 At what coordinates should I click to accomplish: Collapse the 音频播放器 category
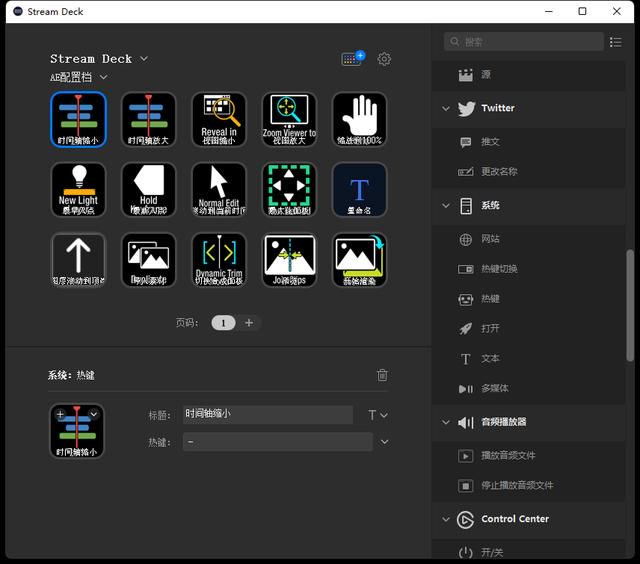pyautogui.click(x=446, y=422)
